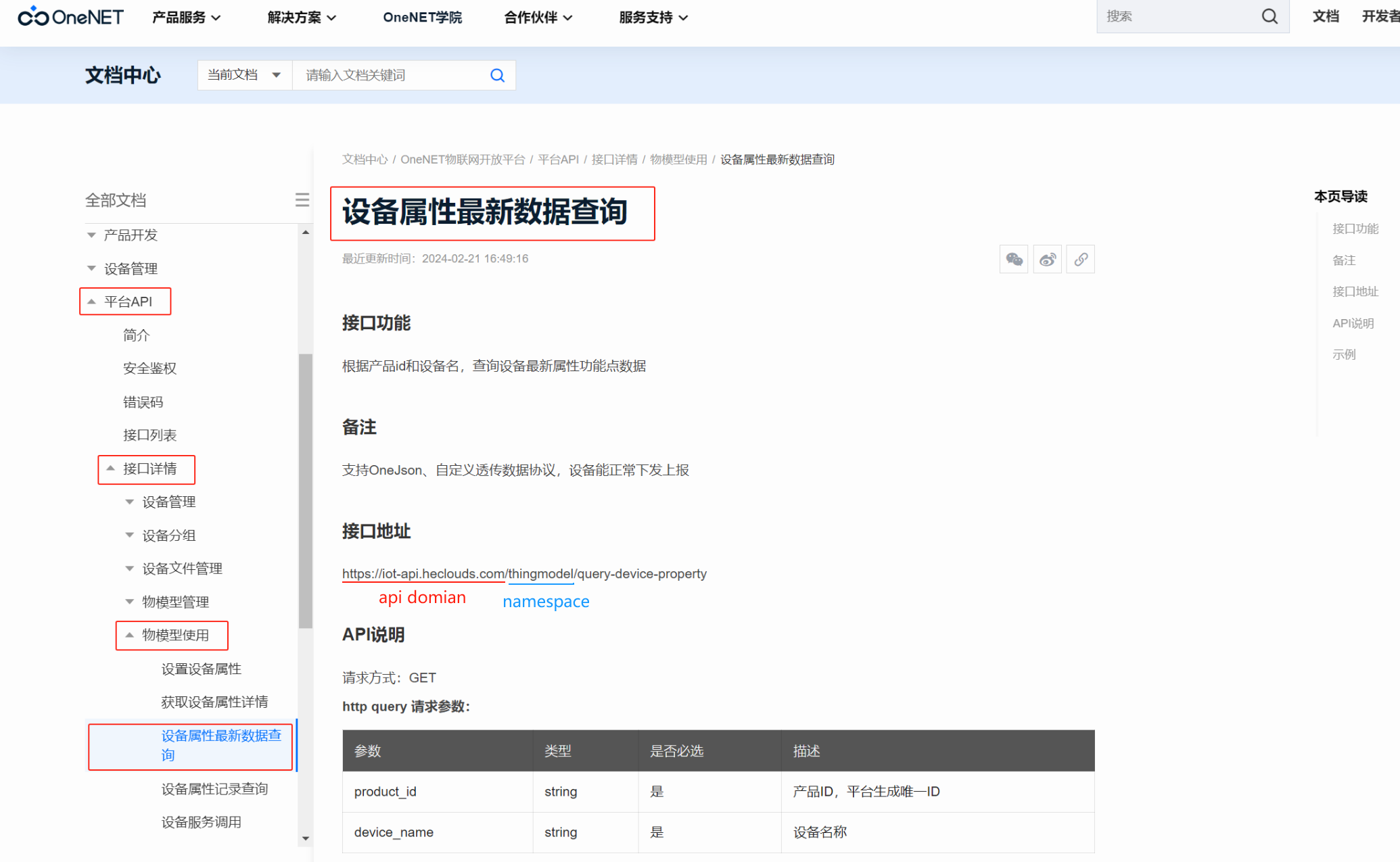Open the 产品服务 dropdown menu

pos(186,18)
